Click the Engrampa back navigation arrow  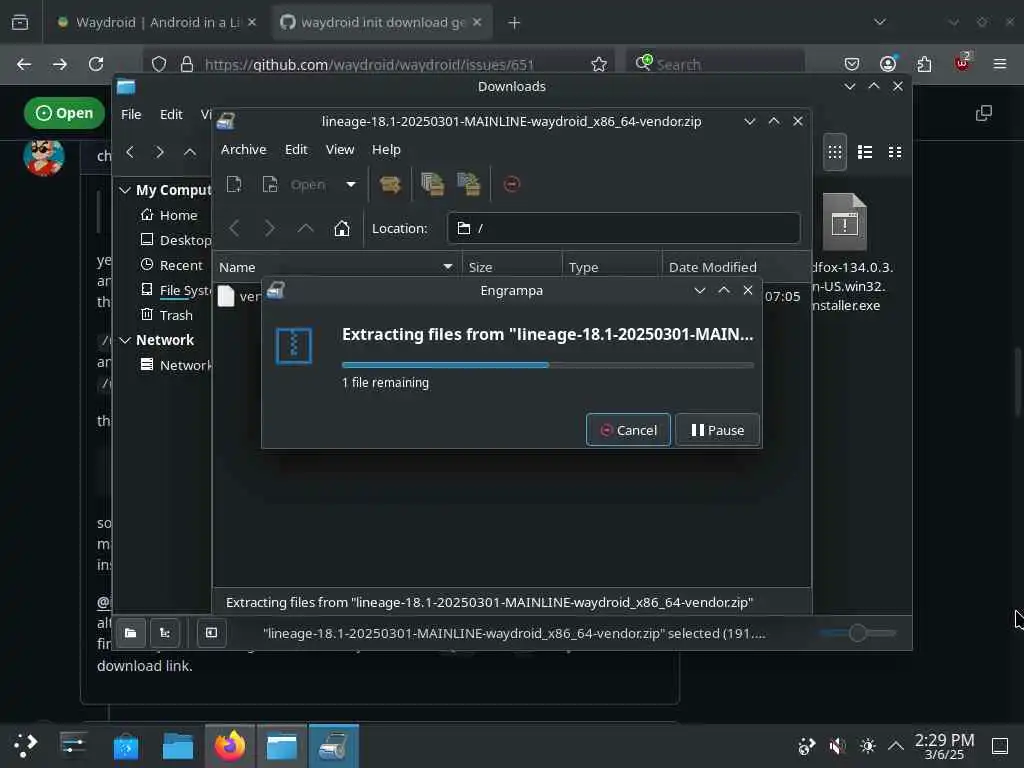(x=234, y=229)
